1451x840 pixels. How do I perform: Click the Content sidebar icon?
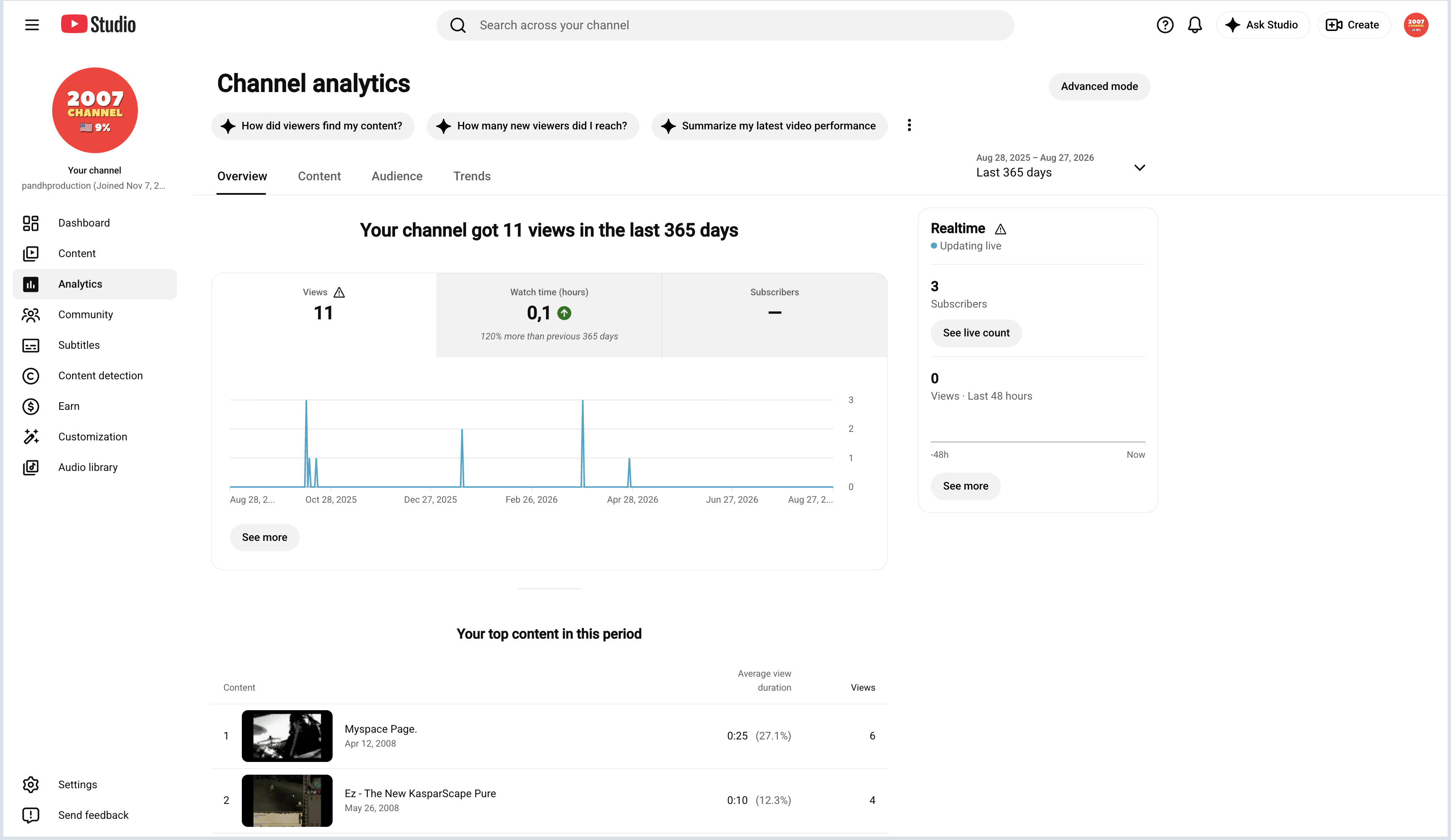pos(31,254)
